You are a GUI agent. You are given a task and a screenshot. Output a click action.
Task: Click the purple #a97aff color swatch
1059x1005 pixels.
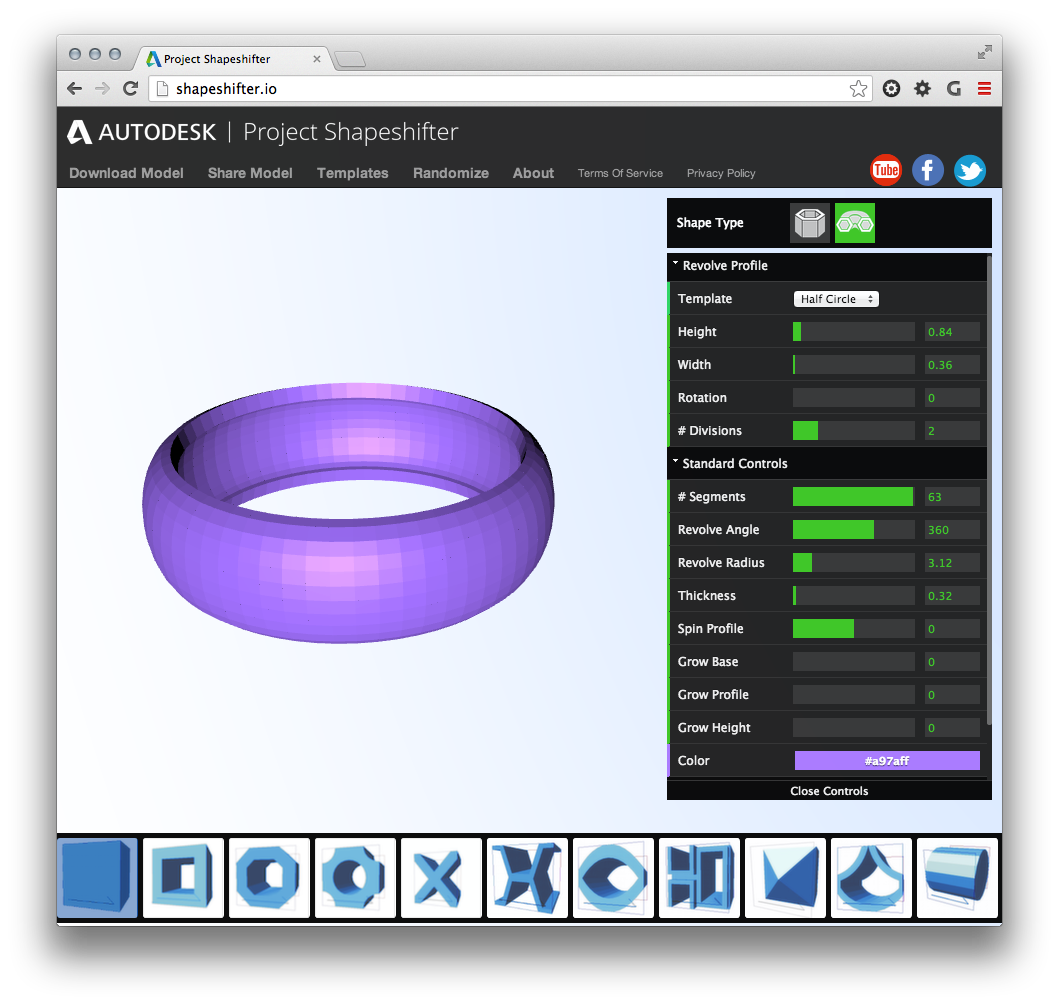887,761
